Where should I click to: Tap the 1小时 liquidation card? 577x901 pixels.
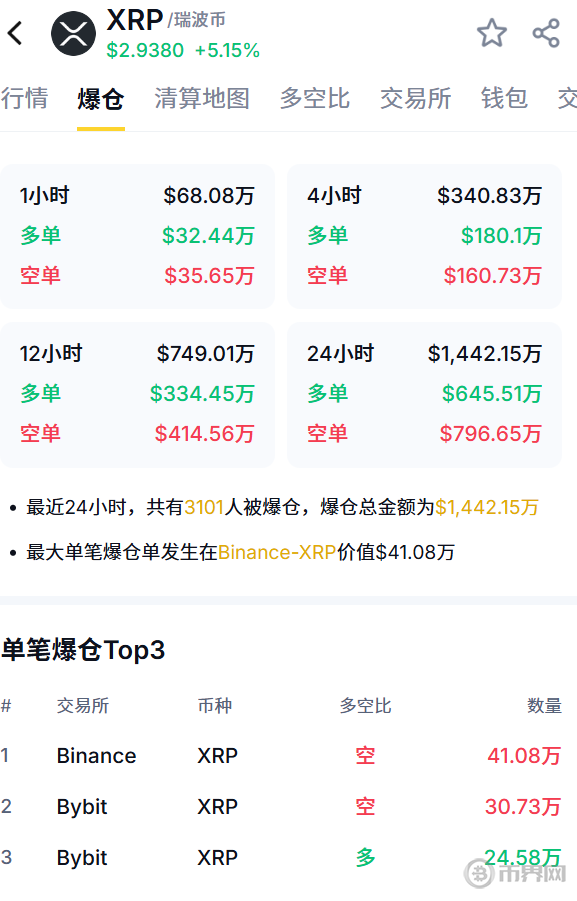tap(137, 236)
